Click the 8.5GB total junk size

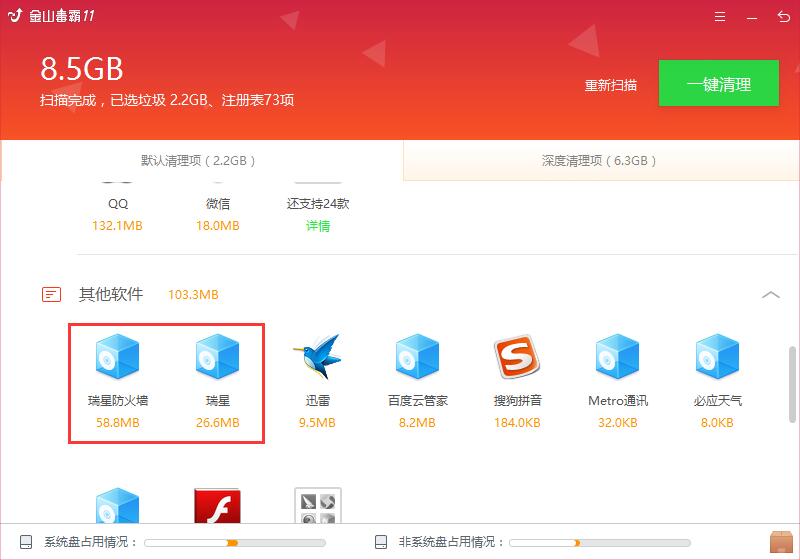(82, 69)
